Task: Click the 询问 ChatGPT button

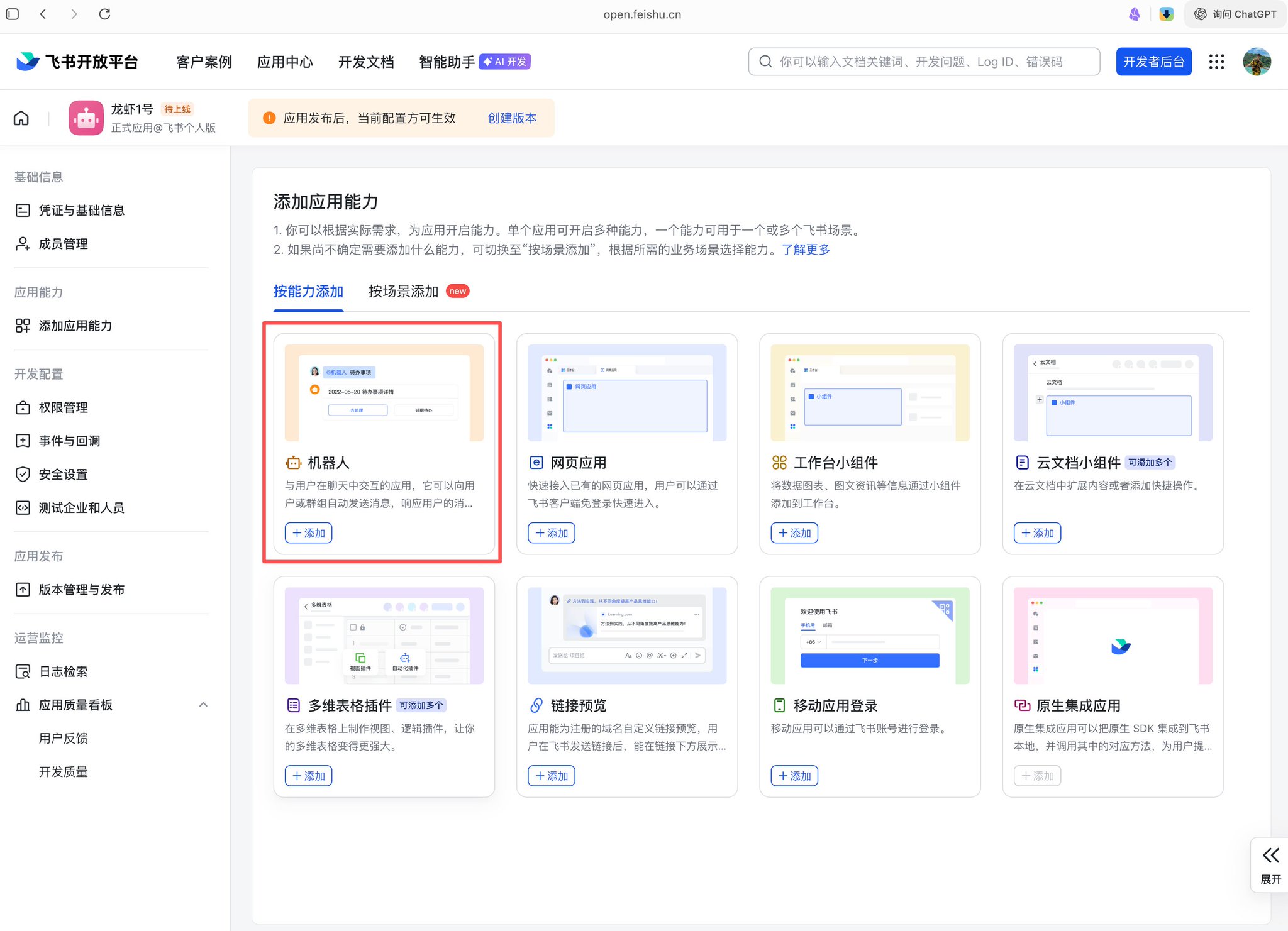Action: (x=1235, y=14)
